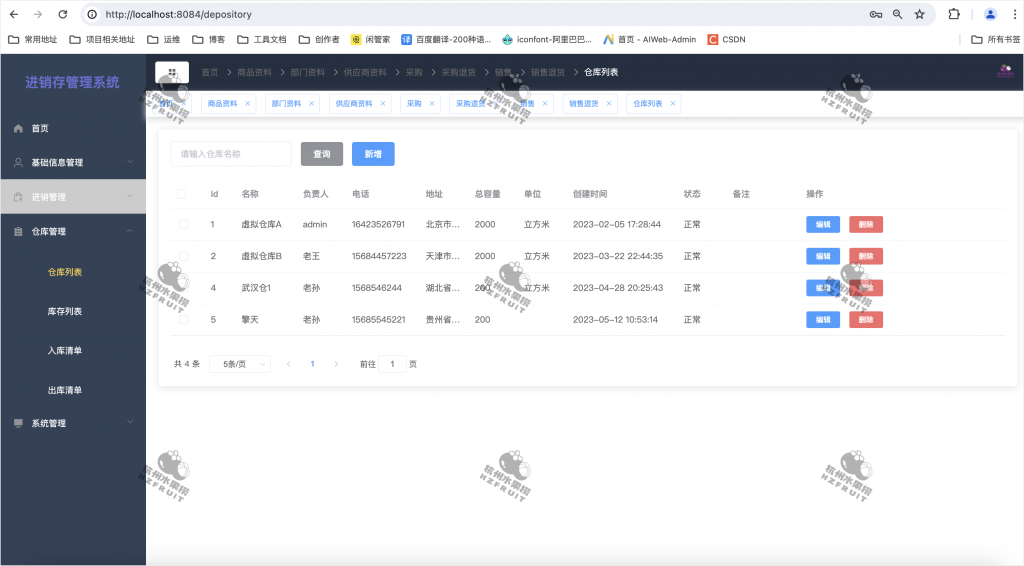Toggle the sidebar collapse grid icon
The width and height of the screenshot is (1024, 566).
click(x=172, y=72)
